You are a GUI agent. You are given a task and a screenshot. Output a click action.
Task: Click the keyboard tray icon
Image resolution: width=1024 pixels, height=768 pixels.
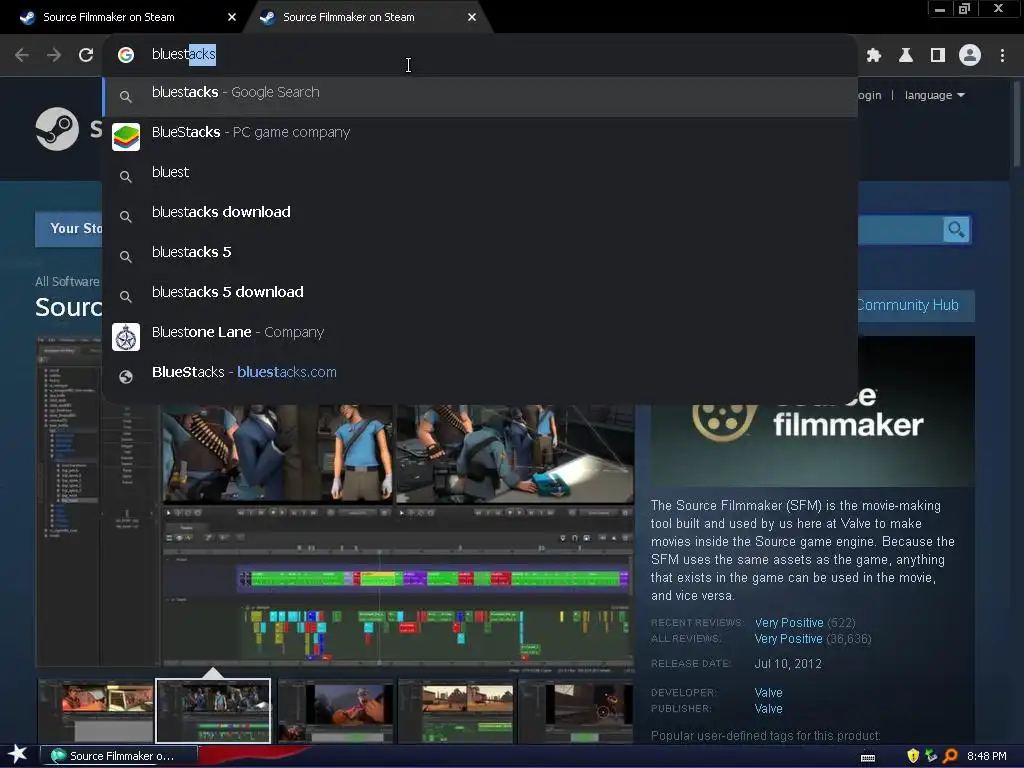click(868, 757)
